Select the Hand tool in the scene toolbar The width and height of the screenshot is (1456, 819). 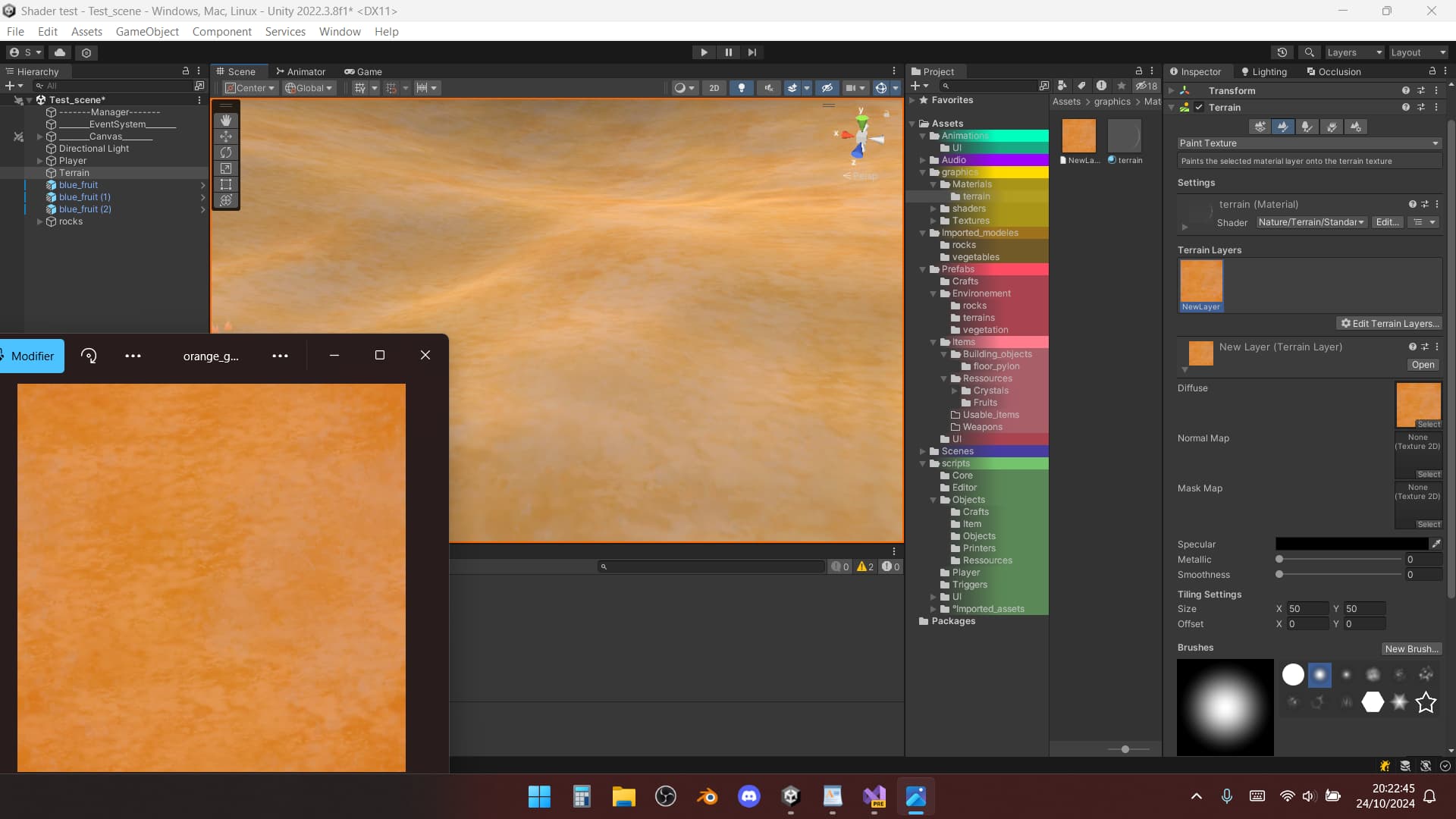click(226, 120)
